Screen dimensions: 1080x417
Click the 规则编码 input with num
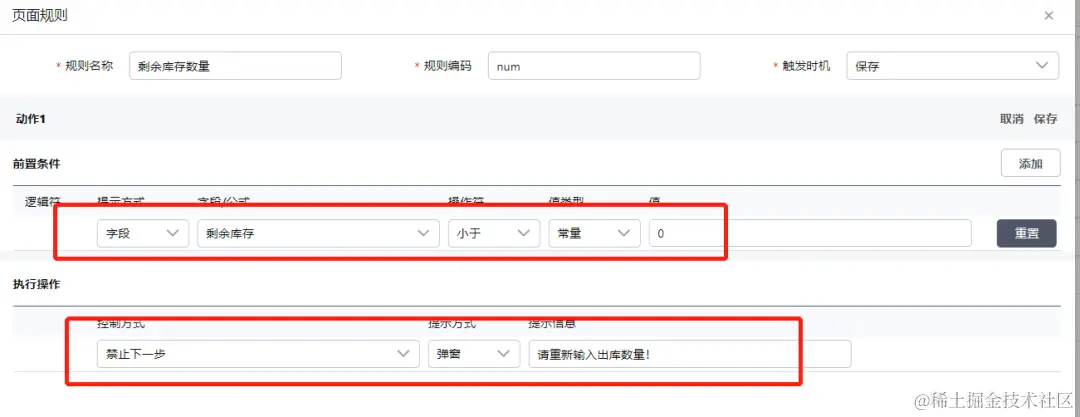click(594, 66)
